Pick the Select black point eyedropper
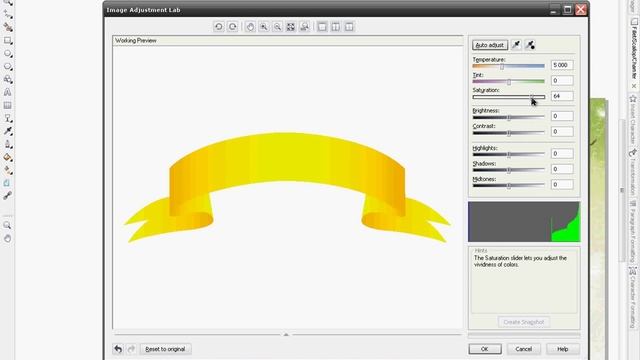640x360 pixels. 530,45
